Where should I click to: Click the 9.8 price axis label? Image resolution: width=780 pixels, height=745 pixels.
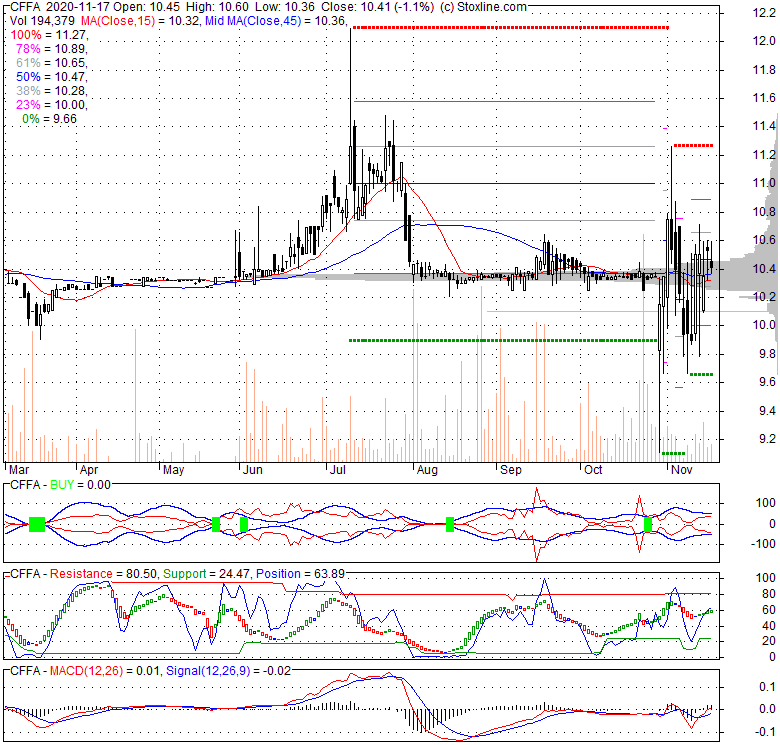766,354
